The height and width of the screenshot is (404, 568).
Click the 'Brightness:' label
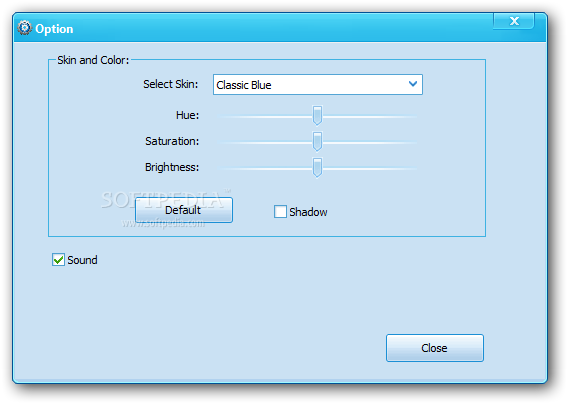(172, 167)
